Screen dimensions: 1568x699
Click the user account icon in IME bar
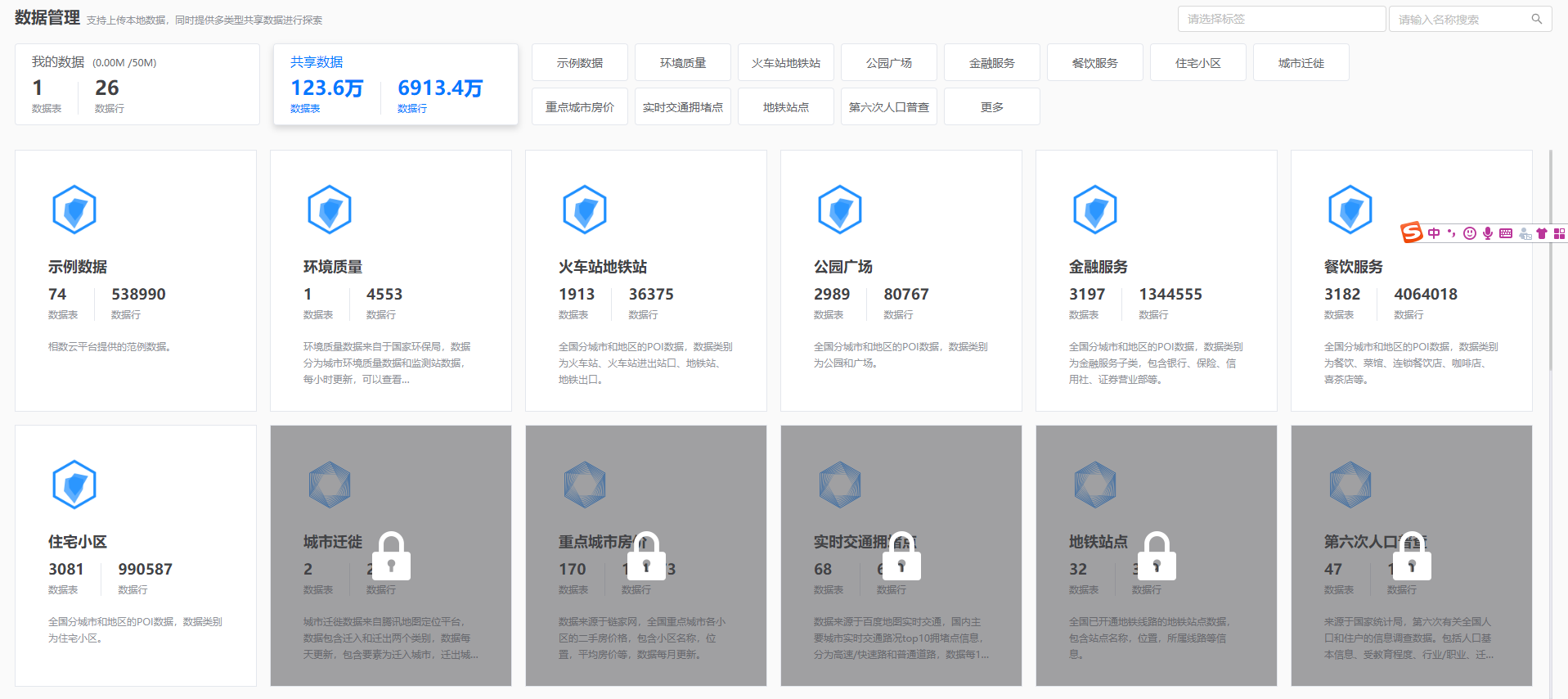coord(1525,234)
